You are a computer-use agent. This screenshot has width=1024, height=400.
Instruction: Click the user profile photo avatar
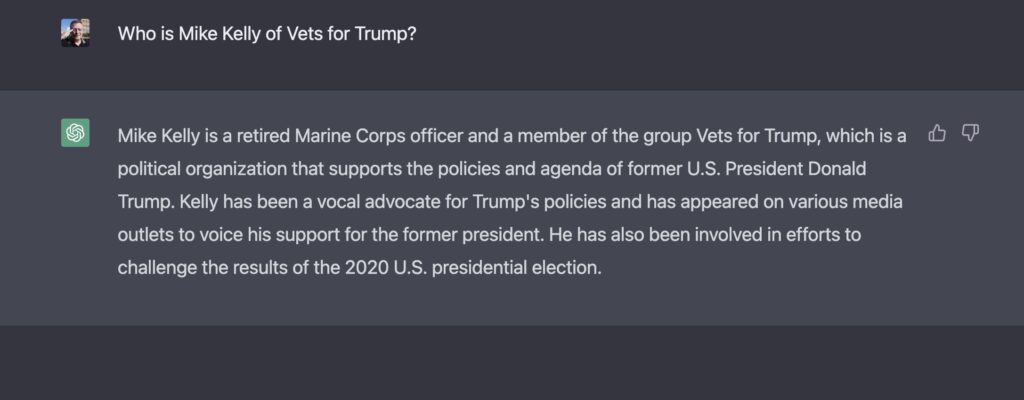click(75, 33)
